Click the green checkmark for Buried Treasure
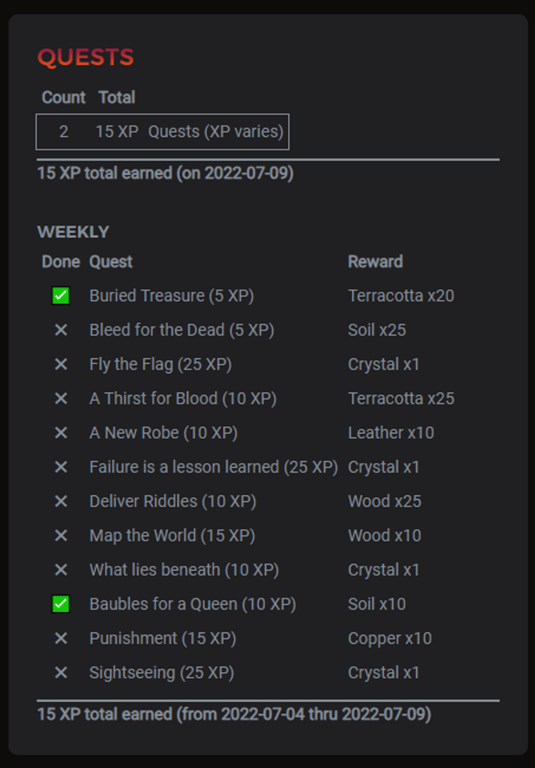This screenshot has height=768, width=535. (x=61, y=296)
